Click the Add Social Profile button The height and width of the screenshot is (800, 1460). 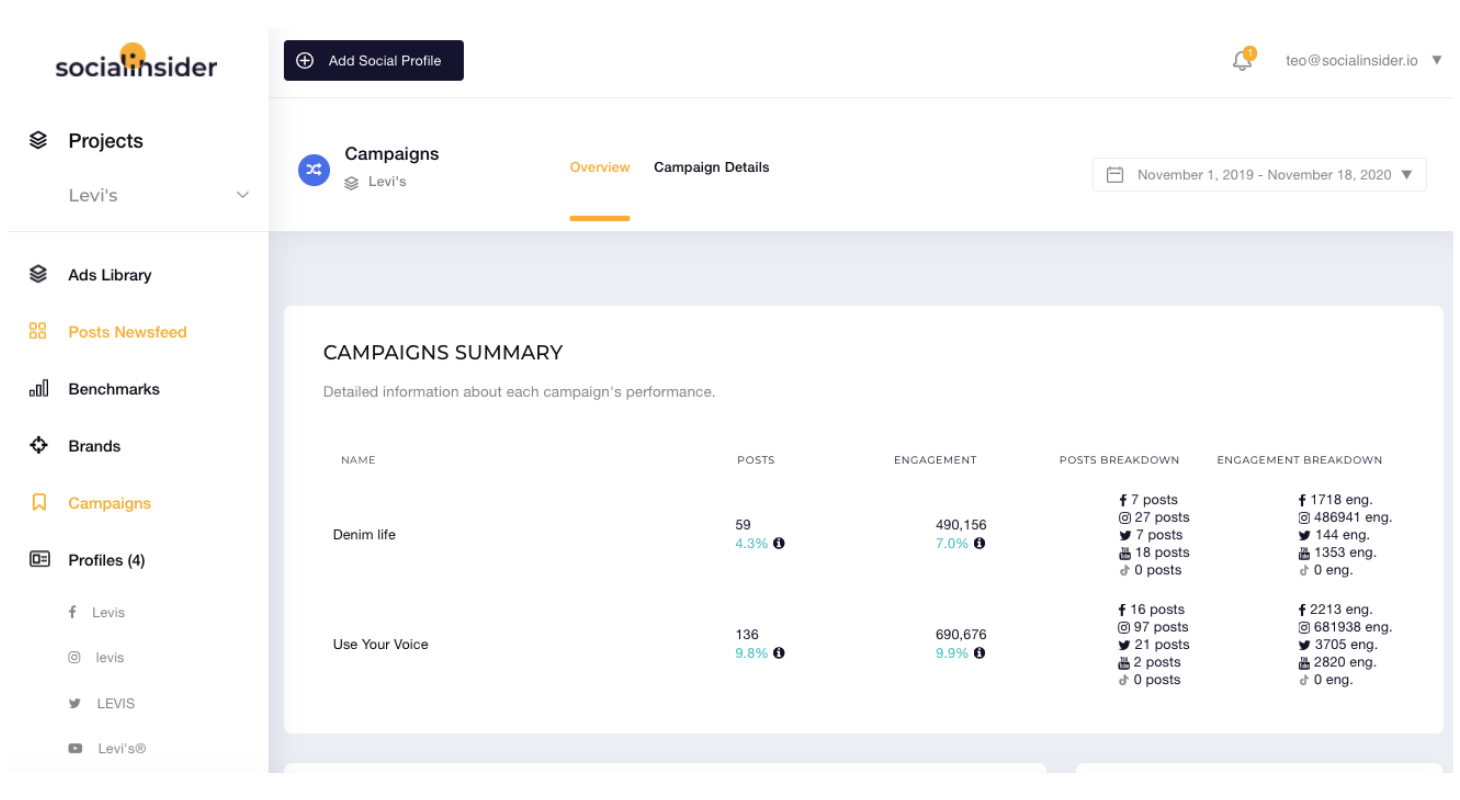[x=374, y=60]
